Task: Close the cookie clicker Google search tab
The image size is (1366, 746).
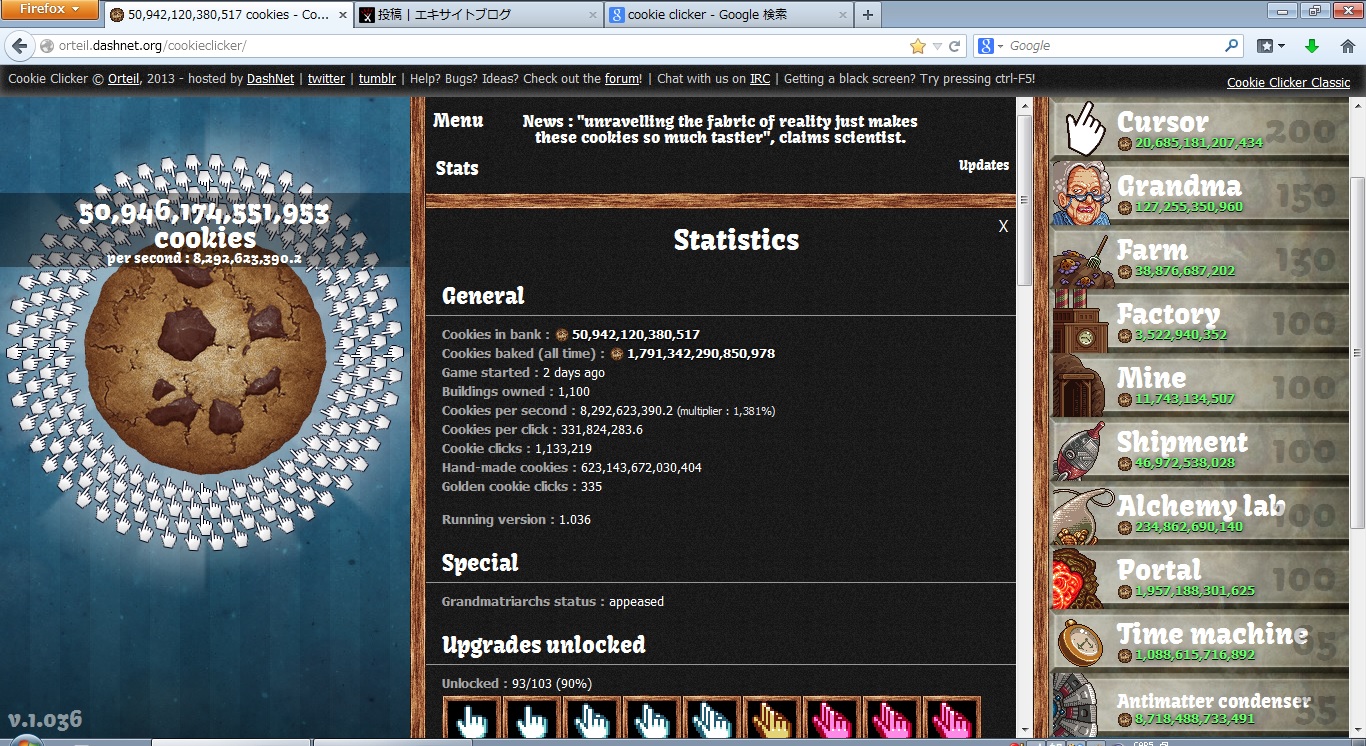Action: pos(842,15)
